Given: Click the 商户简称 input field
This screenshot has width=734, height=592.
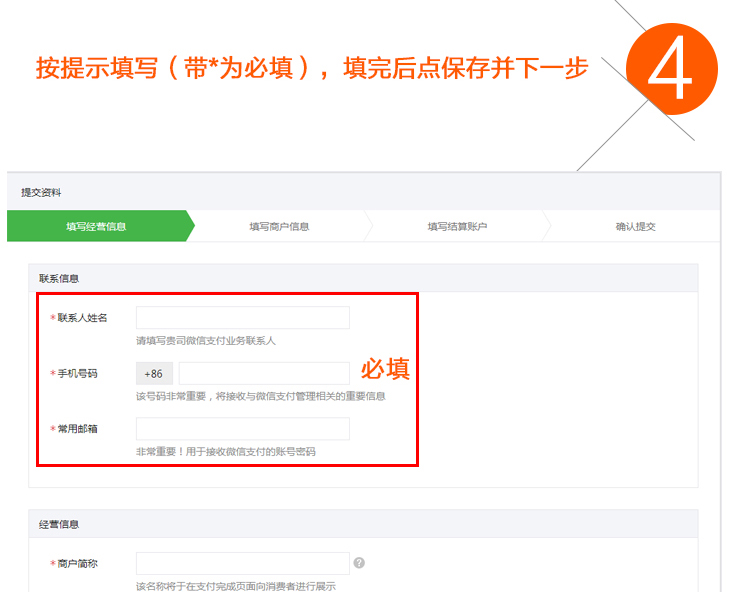Looking at the screenshot, I should (242, 563).
